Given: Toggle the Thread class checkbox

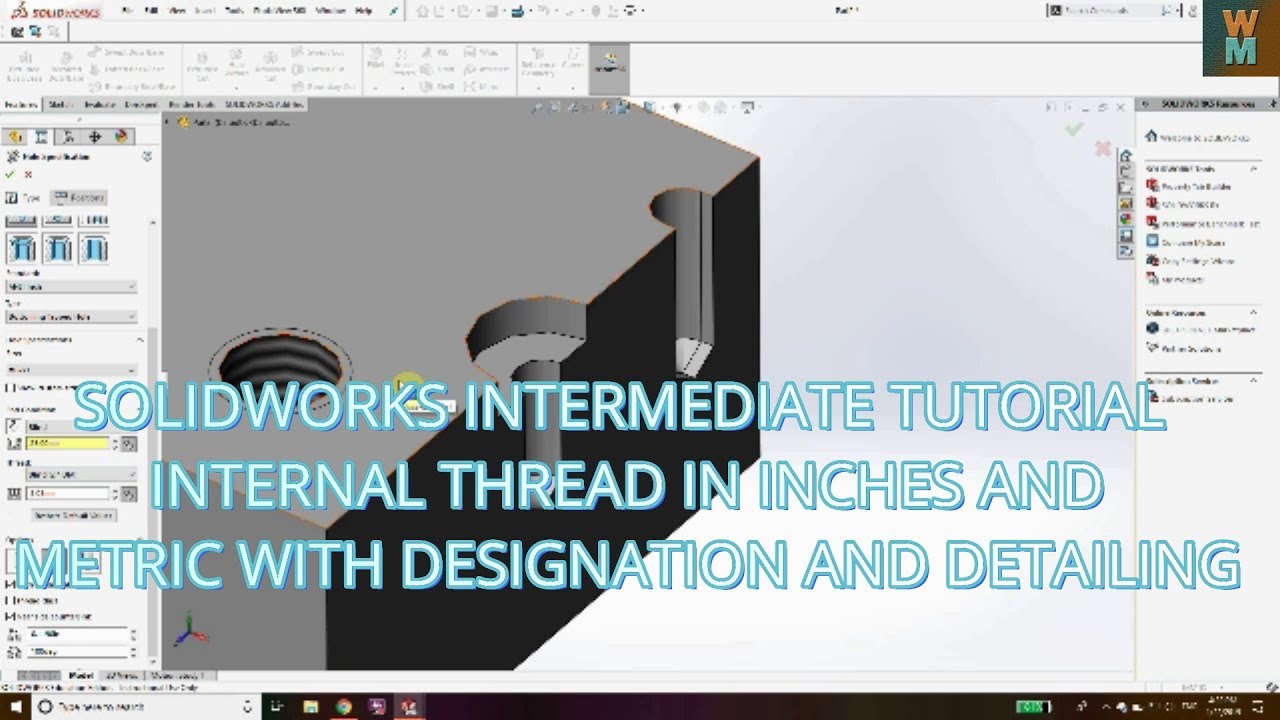Looking at the screenshot, I should click(10, 600).
